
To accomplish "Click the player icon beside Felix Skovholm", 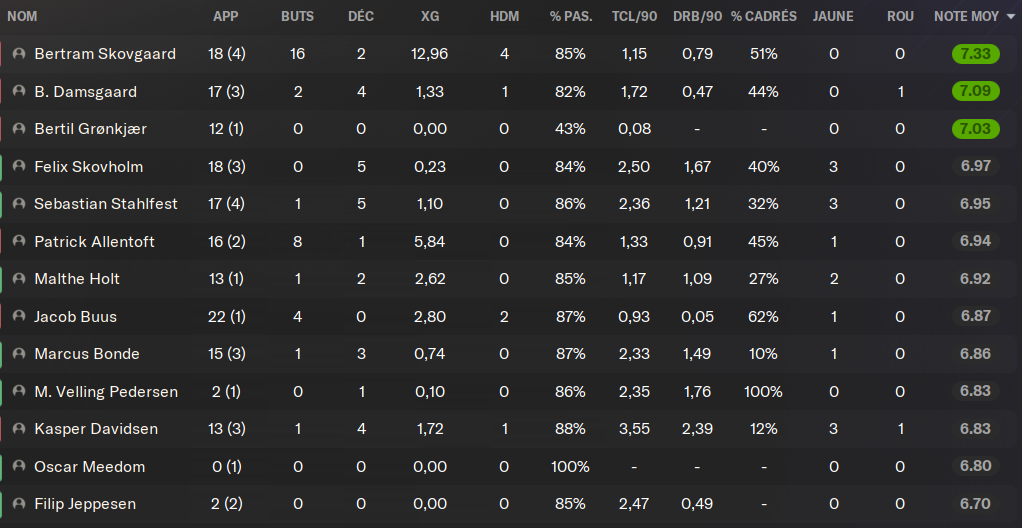I will 19,167.
